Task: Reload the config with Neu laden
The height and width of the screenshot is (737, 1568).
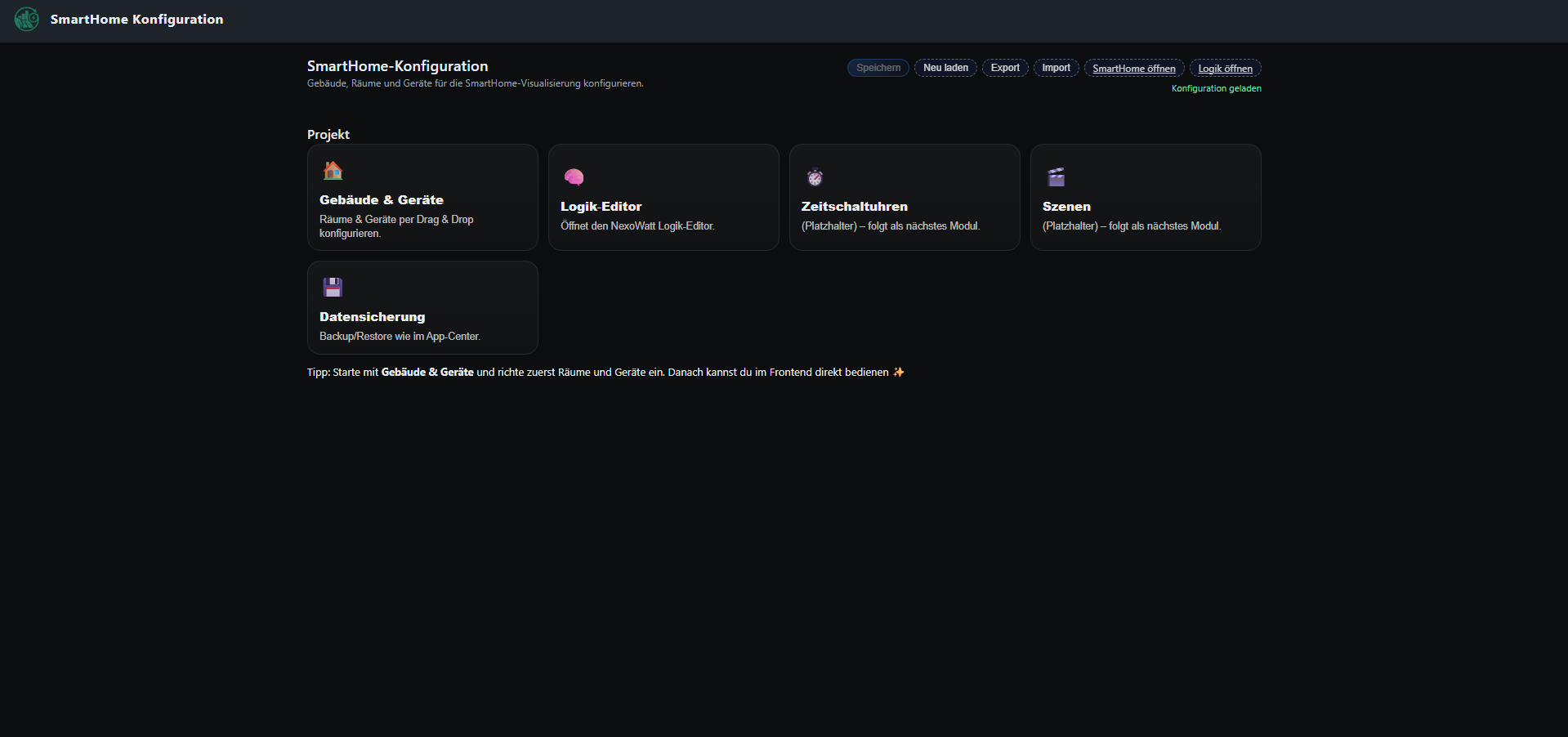Action: [x=945, y=68]
